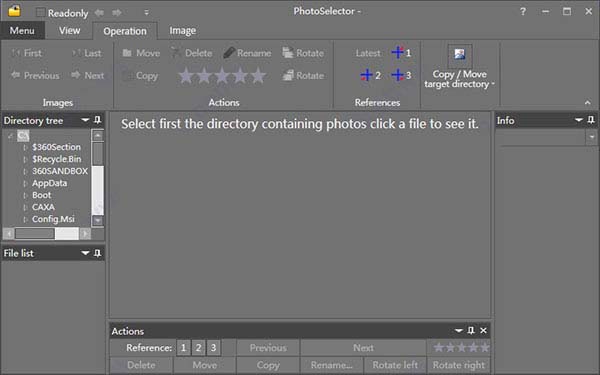
Task: Click the Delete scissors button in ribbon
Action: point(191,53)
